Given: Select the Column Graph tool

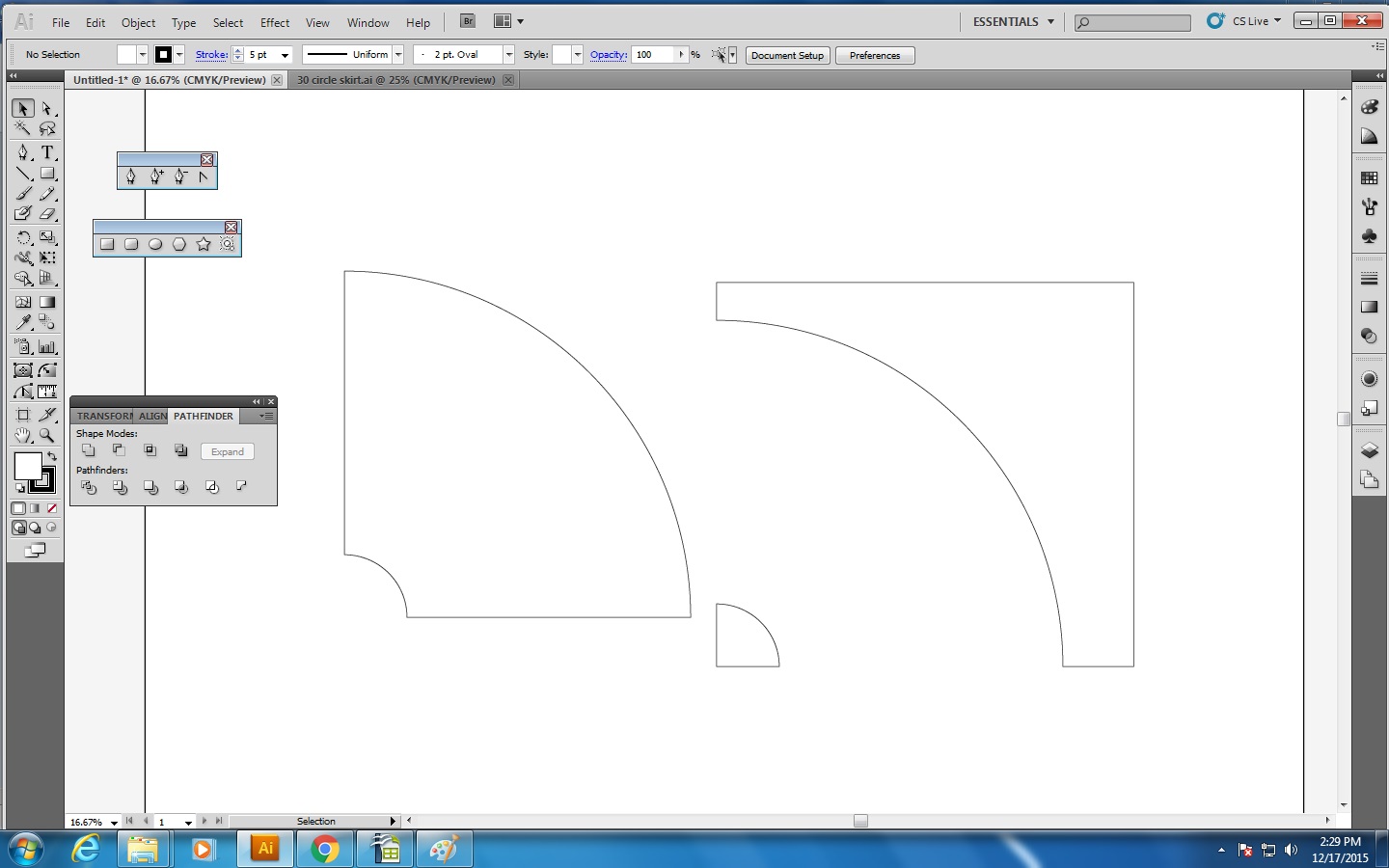Looking at the screenshot, I should pyautogui.click(x=47, y=346).
